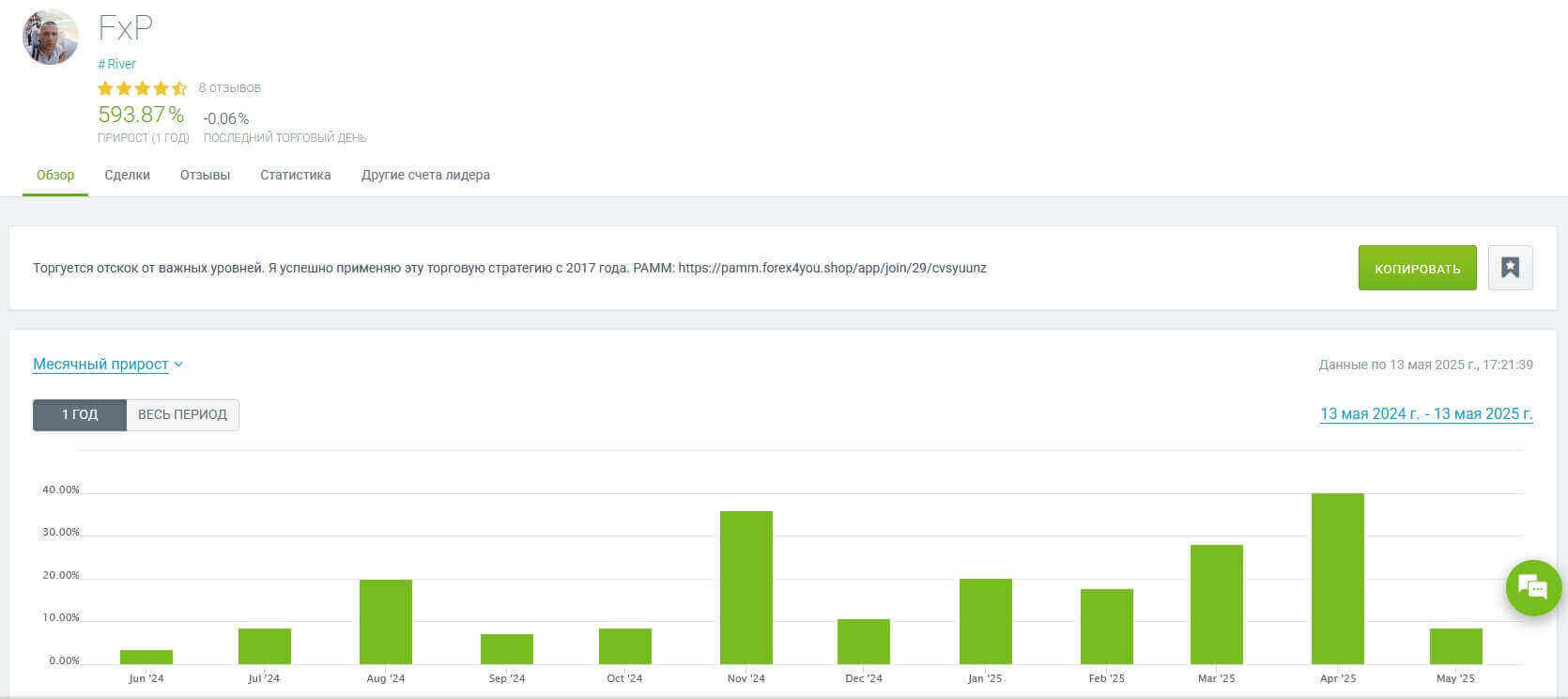Viewport: 1568px width, 699px height.
Task: Open the #River tag link
Action: (x=117, y=64)
